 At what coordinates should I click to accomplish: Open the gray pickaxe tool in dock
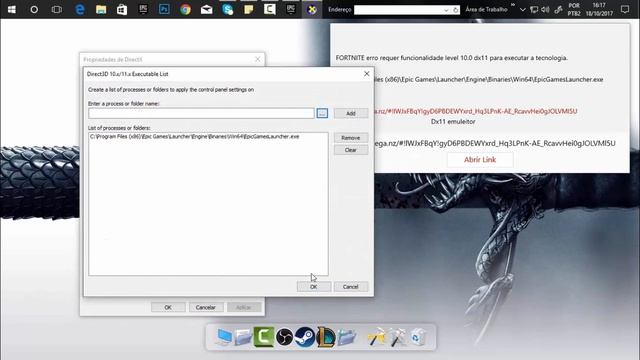tap(397, 337)
